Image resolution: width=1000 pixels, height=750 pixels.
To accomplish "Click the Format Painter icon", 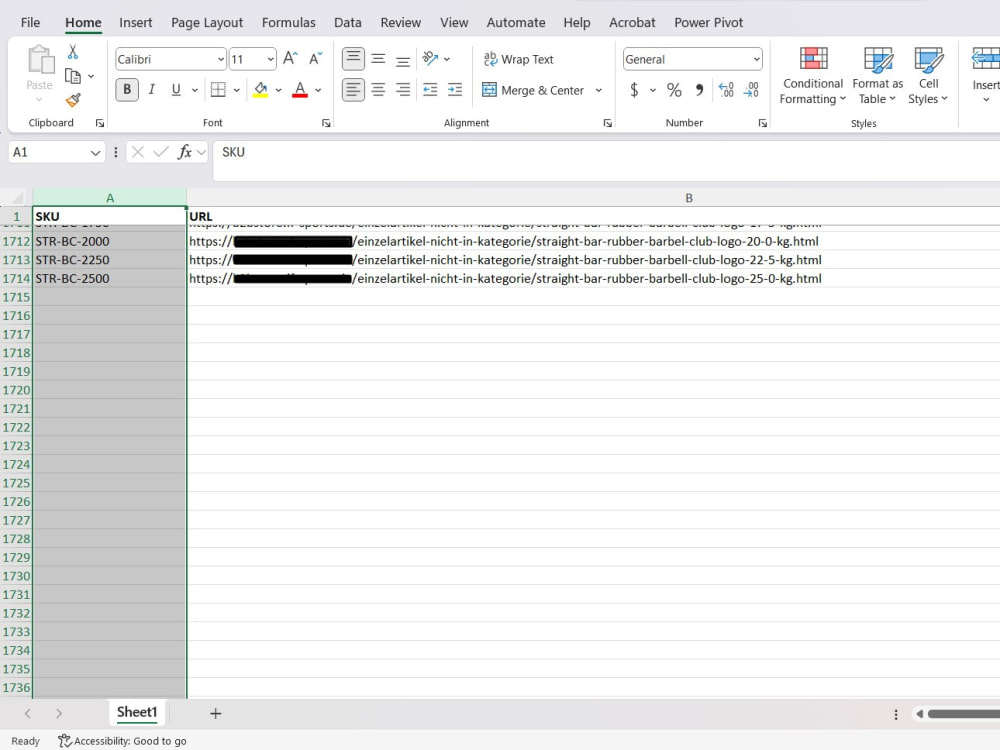I will 72,100.
